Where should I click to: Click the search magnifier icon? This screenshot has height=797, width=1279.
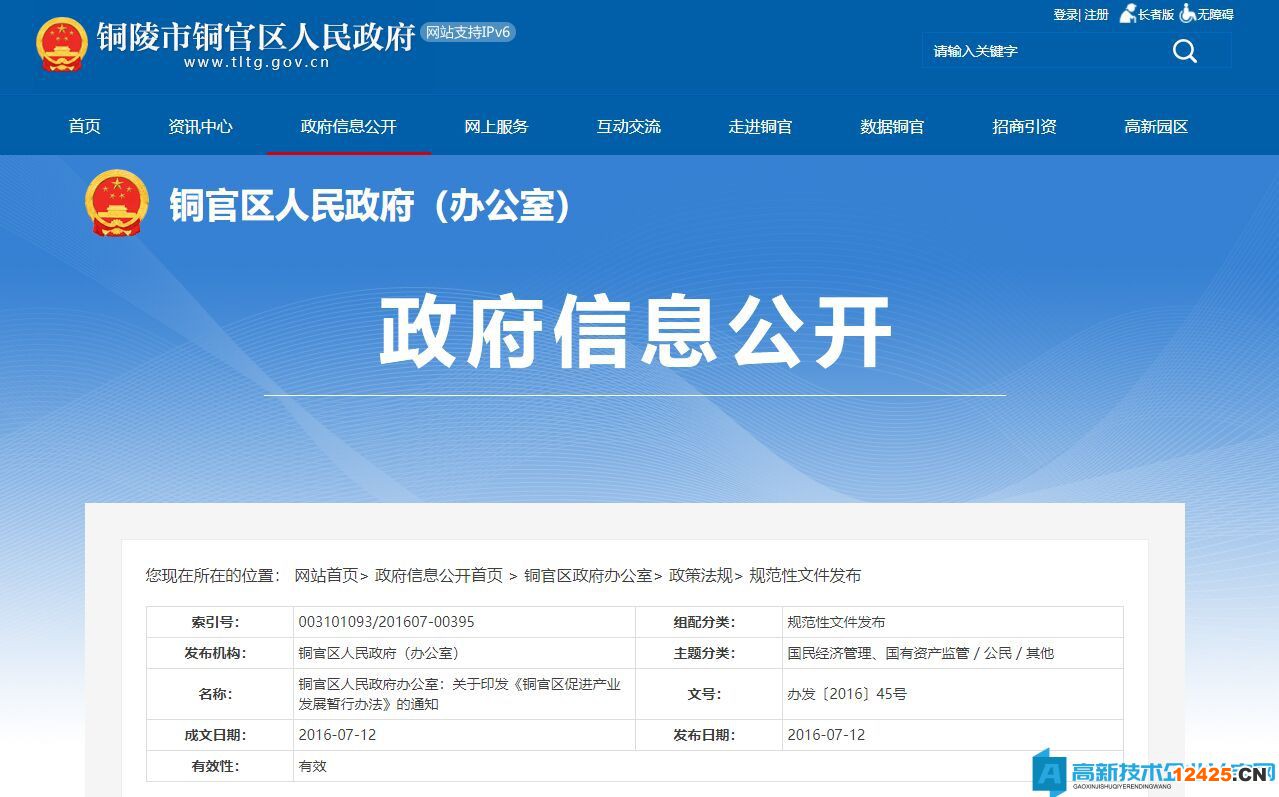(1184, 50)
